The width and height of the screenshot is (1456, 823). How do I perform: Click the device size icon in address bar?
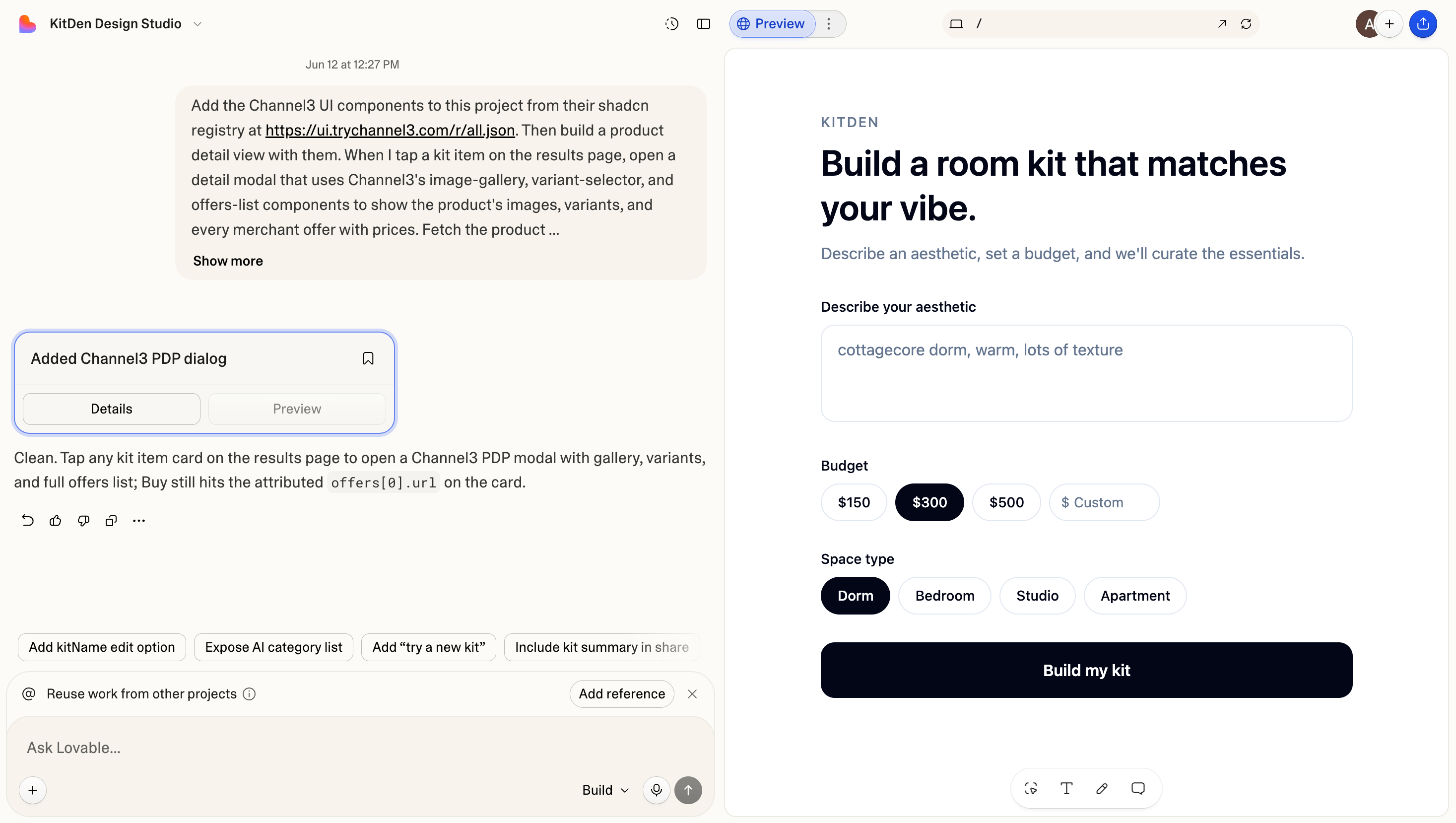click(x=956, y=24)
